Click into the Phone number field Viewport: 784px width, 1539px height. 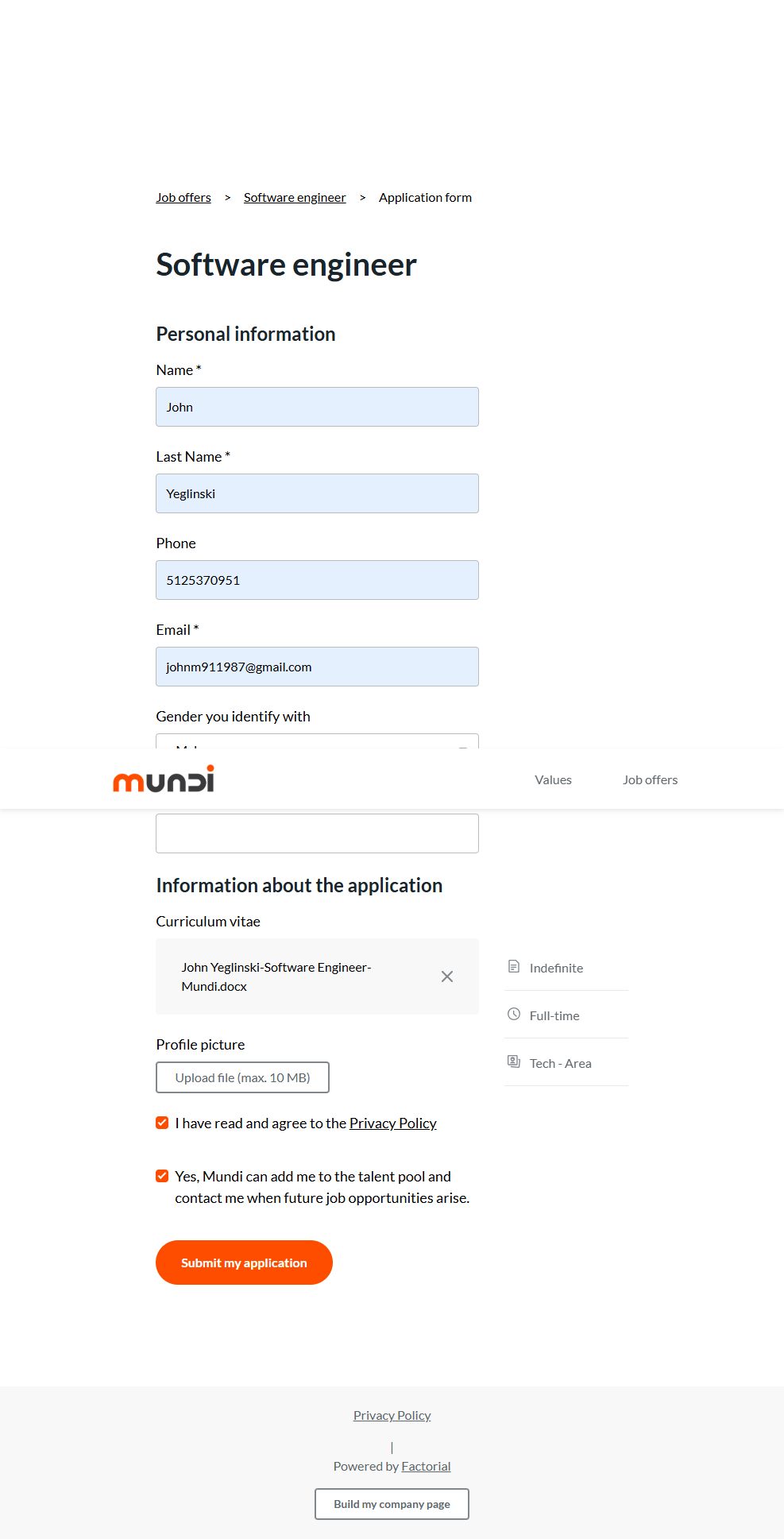coord(317,580)
